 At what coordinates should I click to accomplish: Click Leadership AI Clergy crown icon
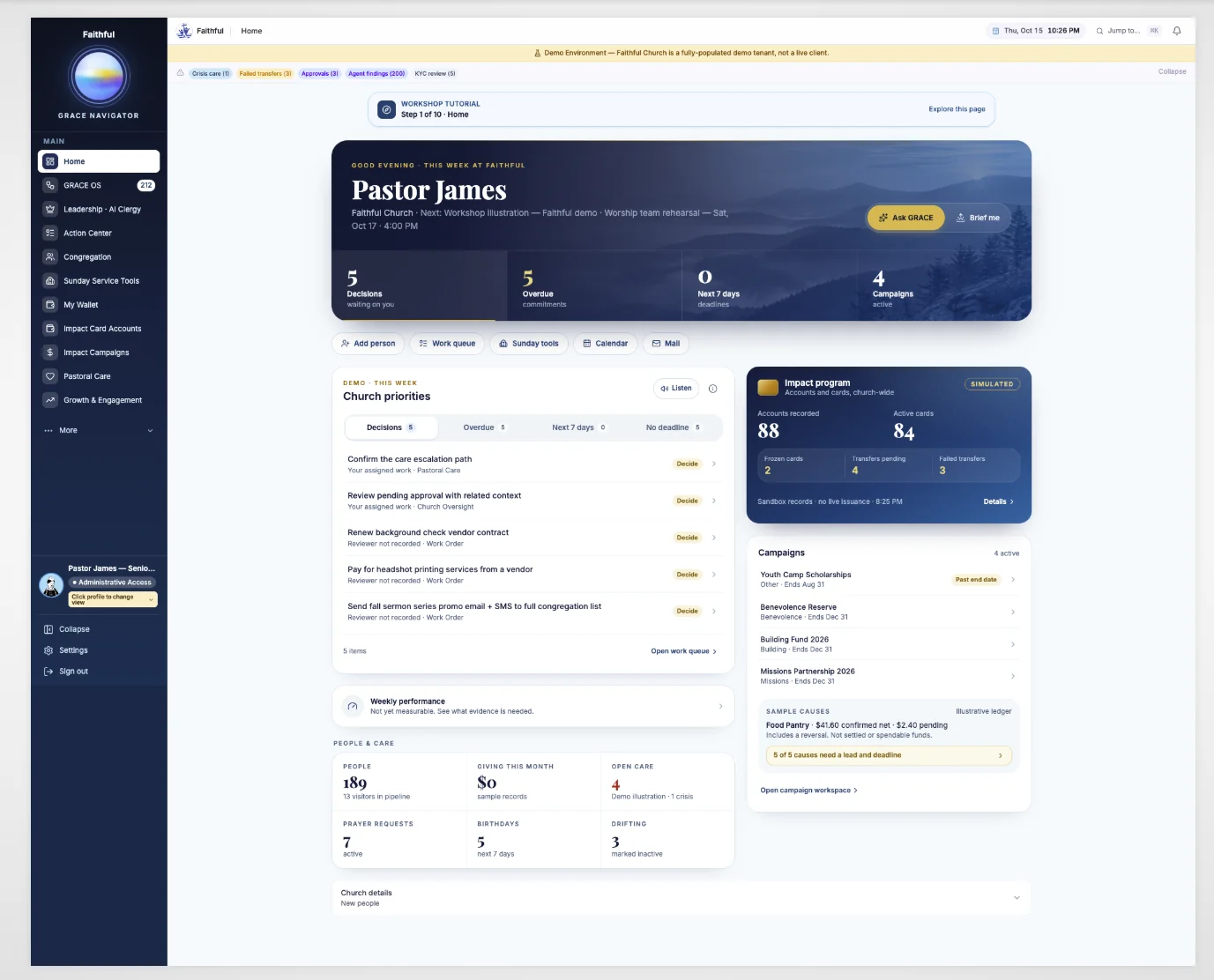50,209
